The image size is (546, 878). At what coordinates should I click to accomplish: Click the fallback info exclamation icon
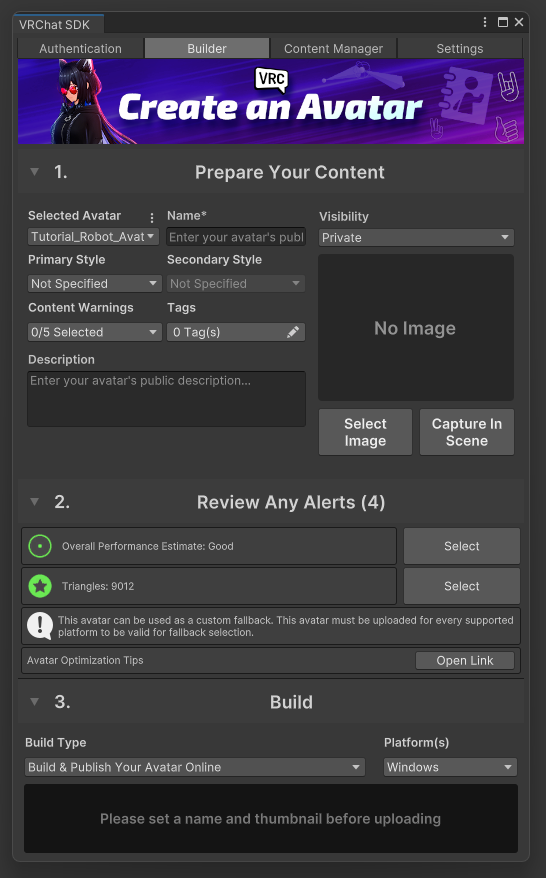click(x=40, y=625)
